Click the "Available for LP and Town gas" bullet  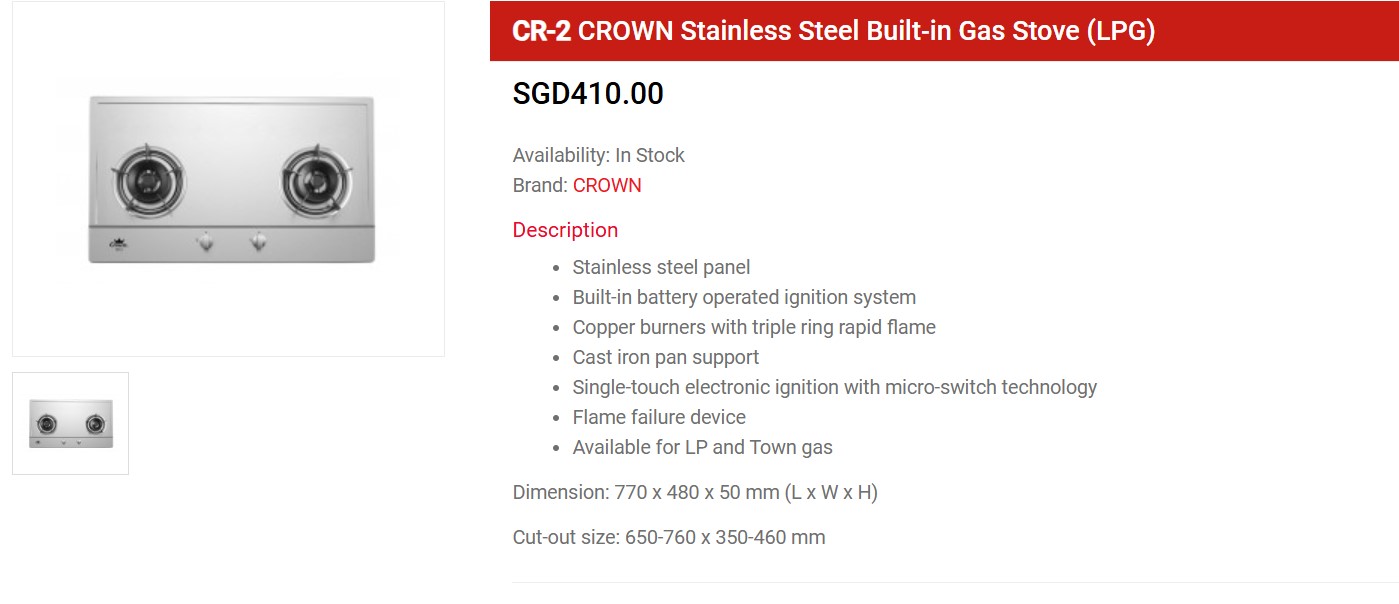click(702, 447)
